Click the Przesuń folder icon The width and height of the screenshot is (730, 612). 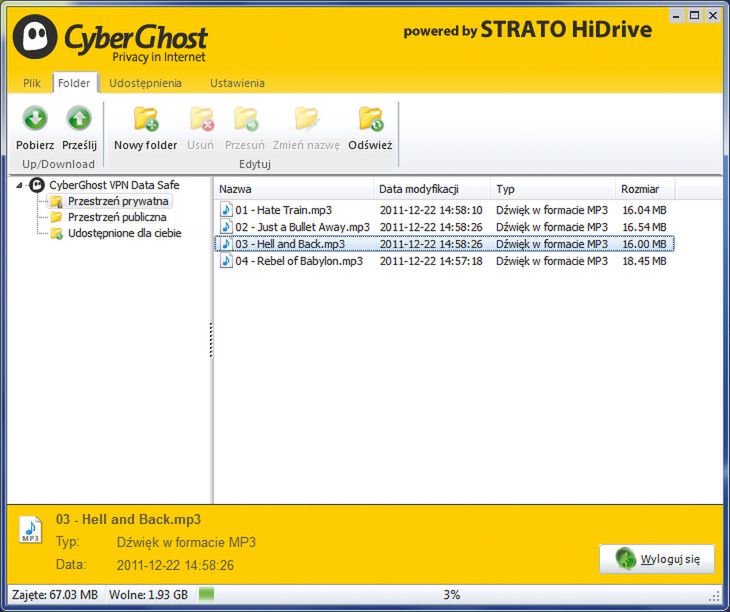(245, 119)
